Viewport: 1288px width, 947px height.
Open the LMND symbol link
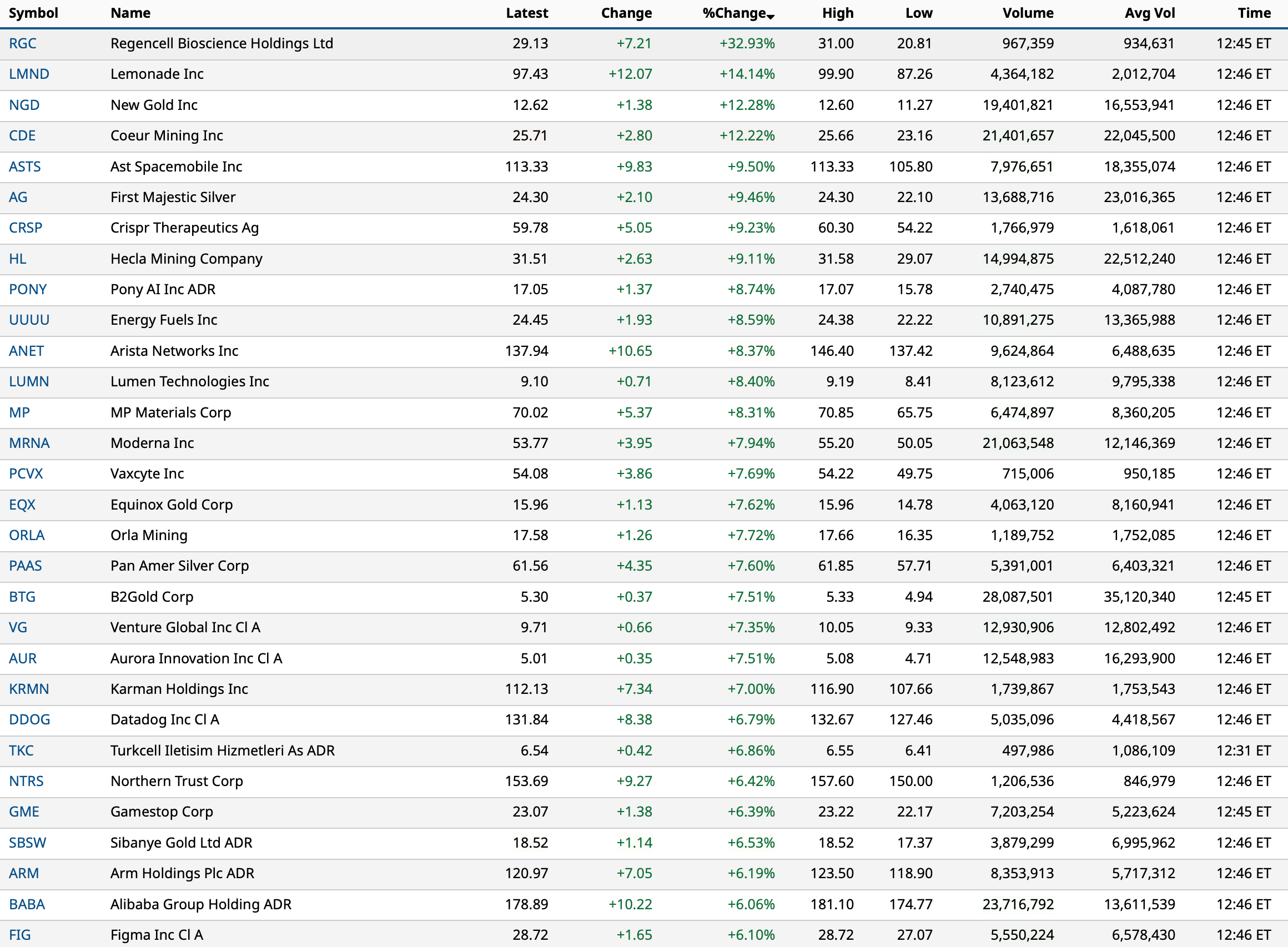29,74
